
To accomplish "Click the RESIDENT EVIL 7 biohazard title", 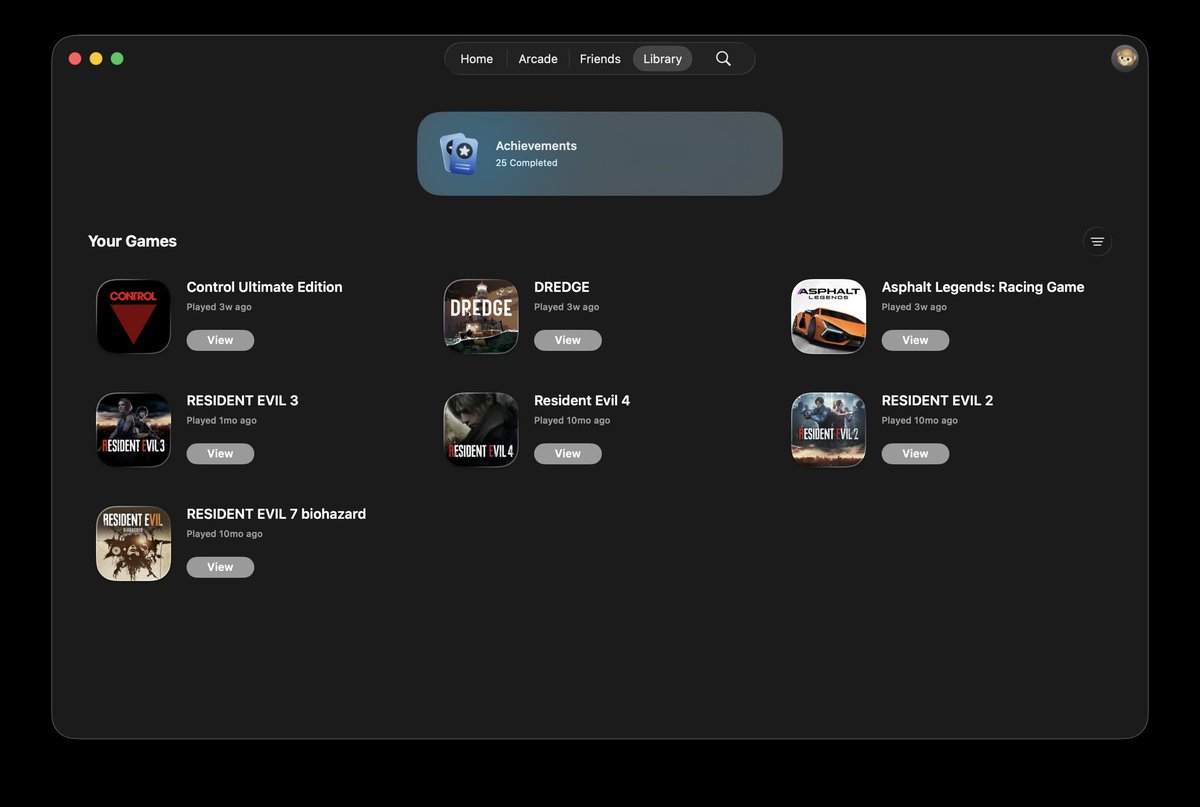I will (277, 514).
